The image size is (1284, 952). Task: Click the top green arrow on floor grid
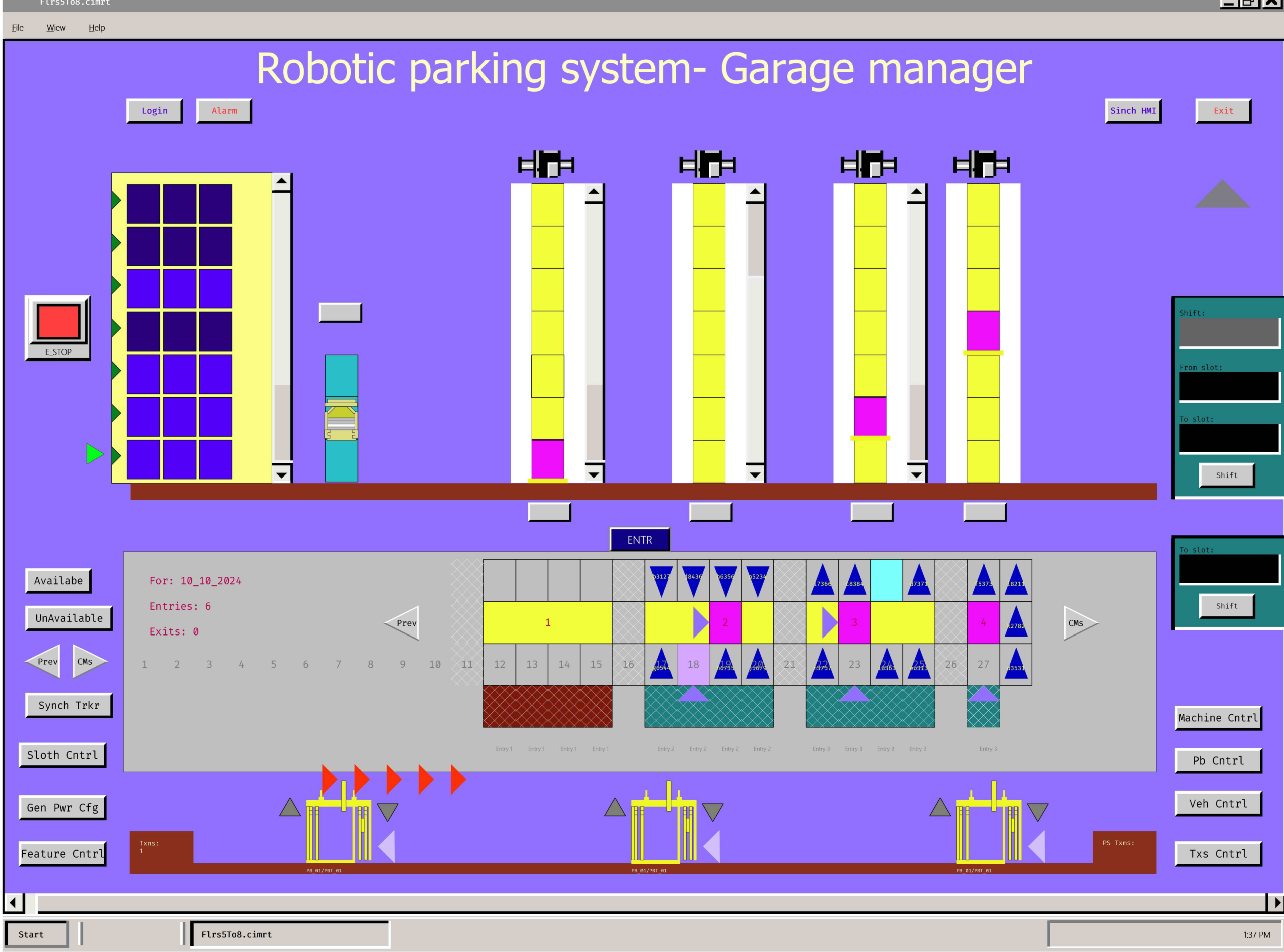(116, 200)
